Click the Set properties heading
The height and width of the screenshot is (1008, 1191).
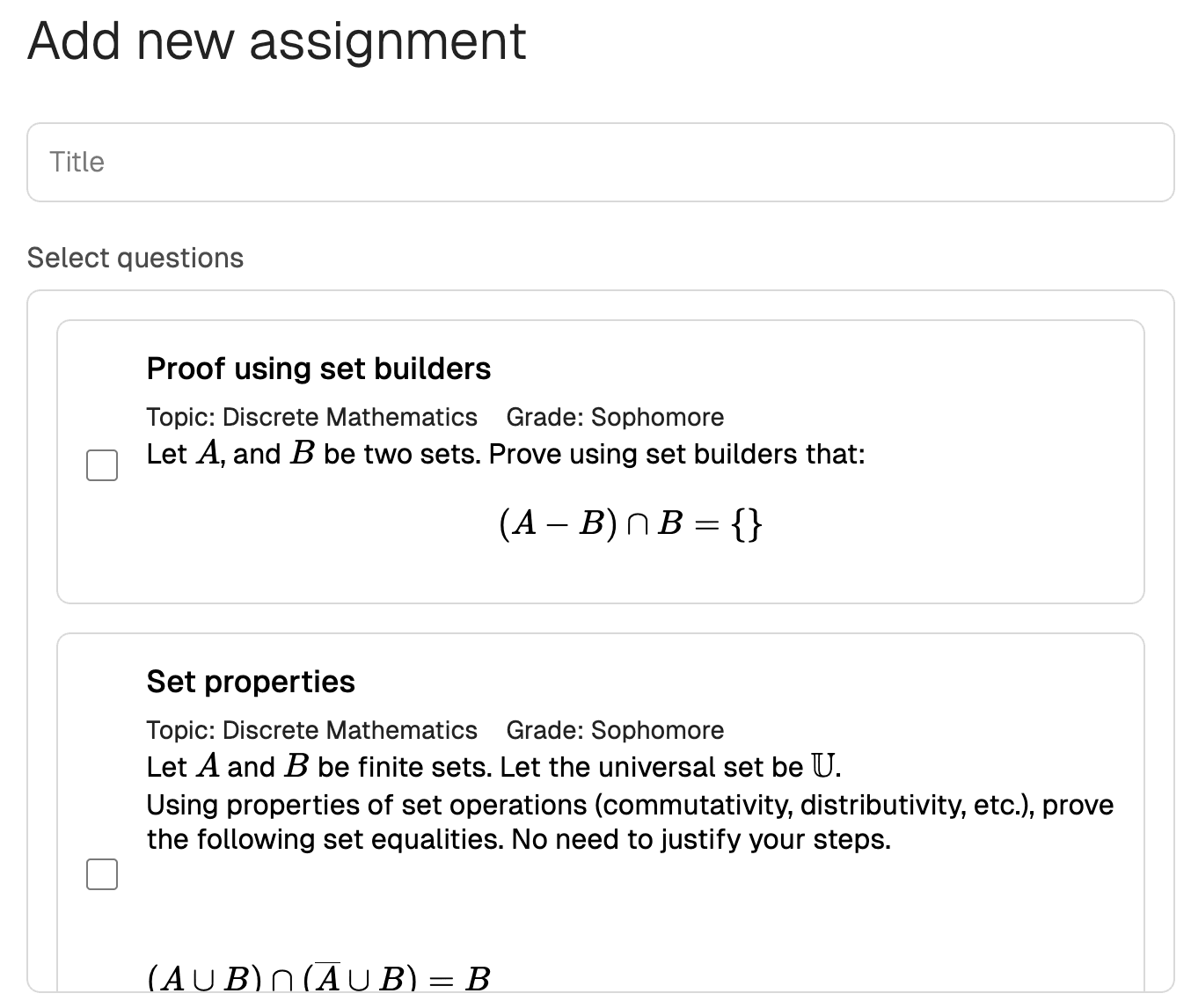pos(251,682)
